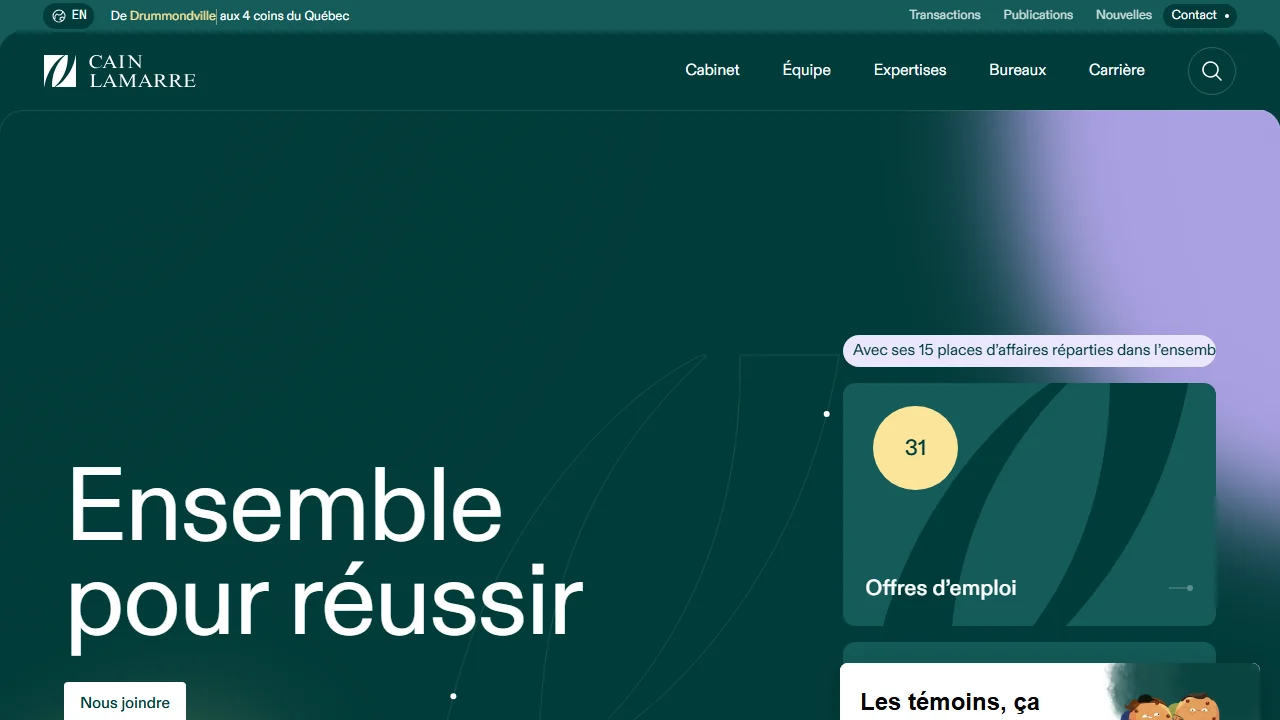Click the arrow on Offres d'emploi card
The image size is (1280, 720).
coord(1181,588)
